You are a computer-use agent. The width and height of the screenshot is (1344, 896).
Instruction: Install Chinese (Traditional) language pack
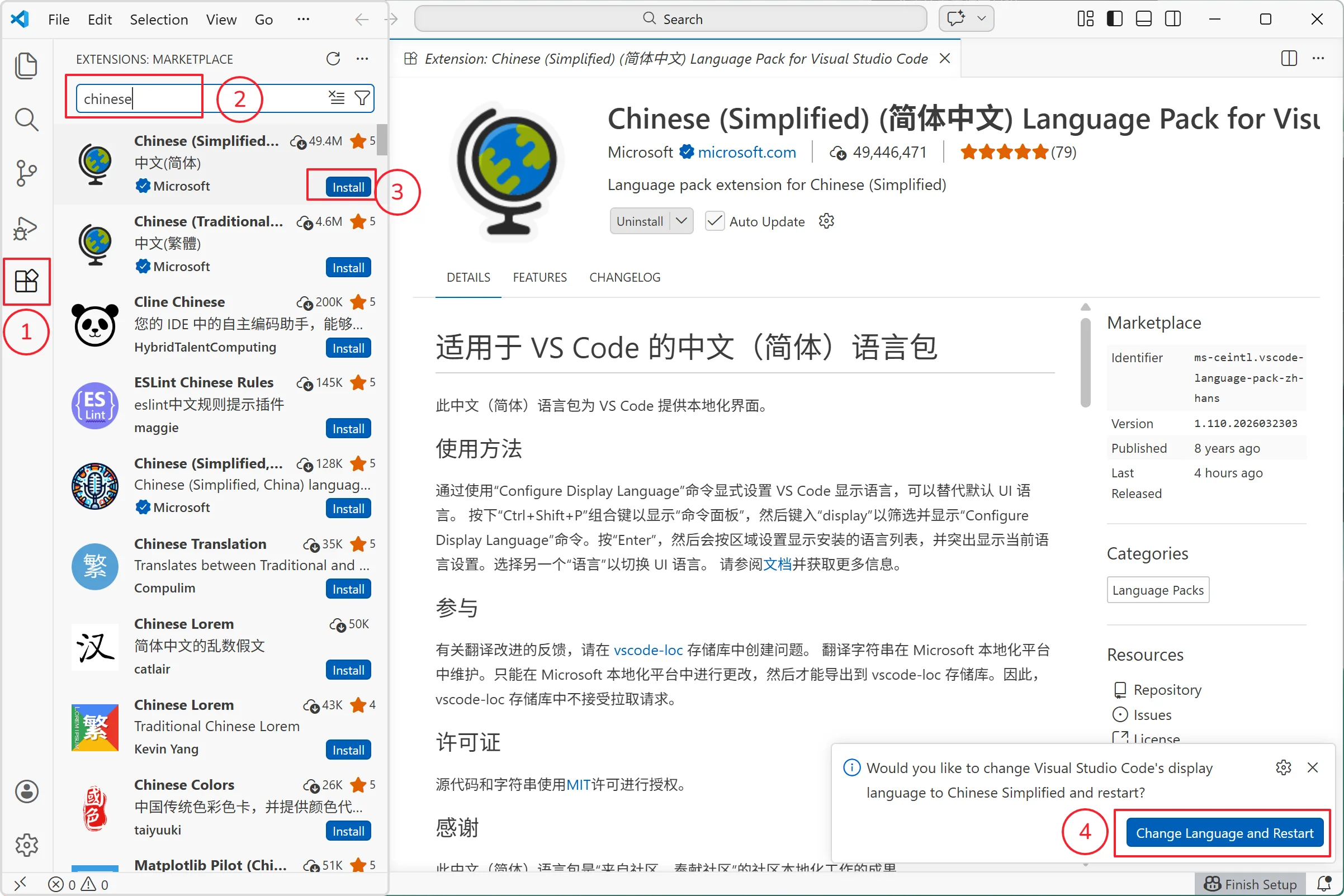(348, 267)
